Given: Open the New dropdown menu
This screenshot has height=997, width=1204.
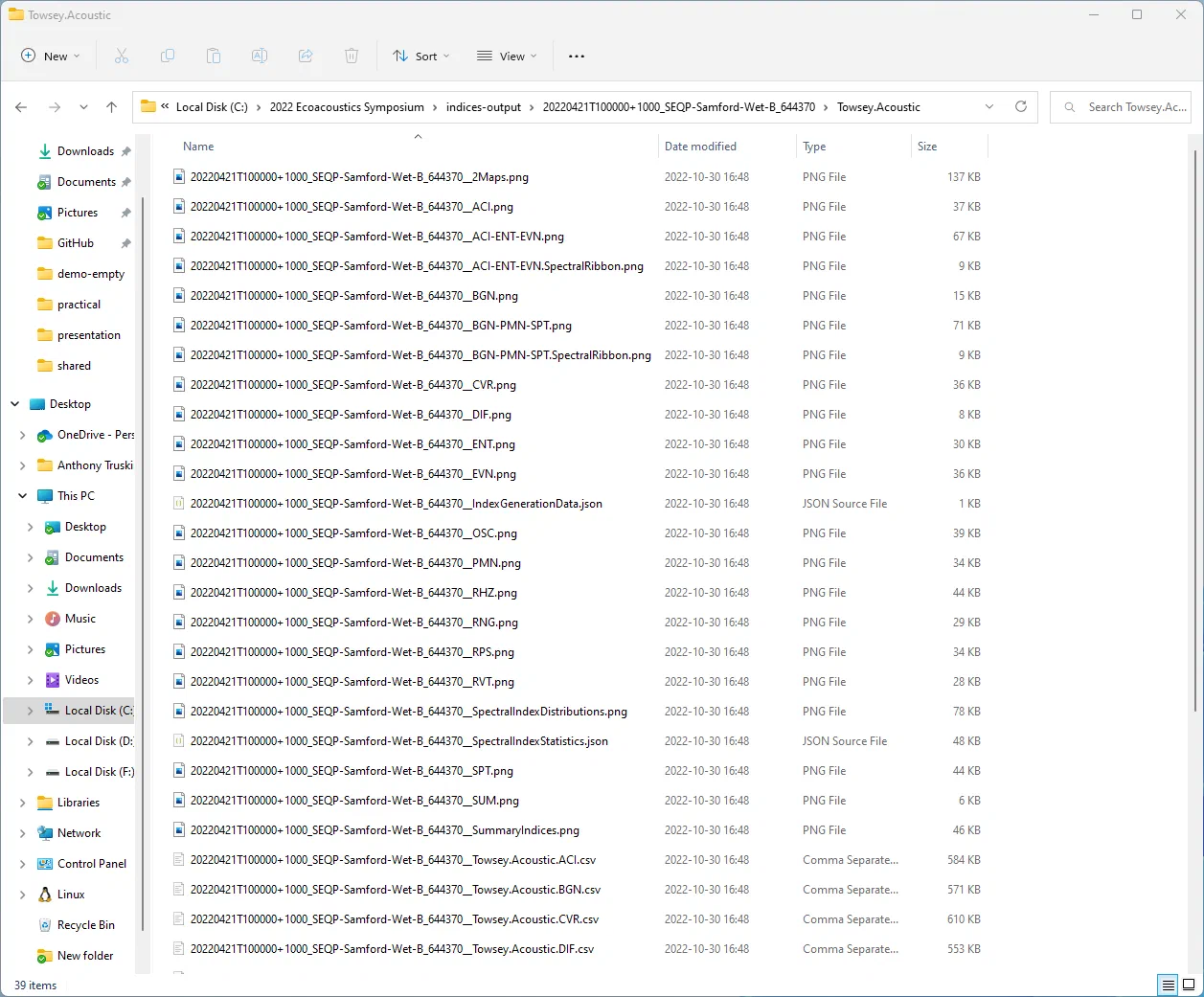Looking at the screenshot, I should [x=50, y=56].
